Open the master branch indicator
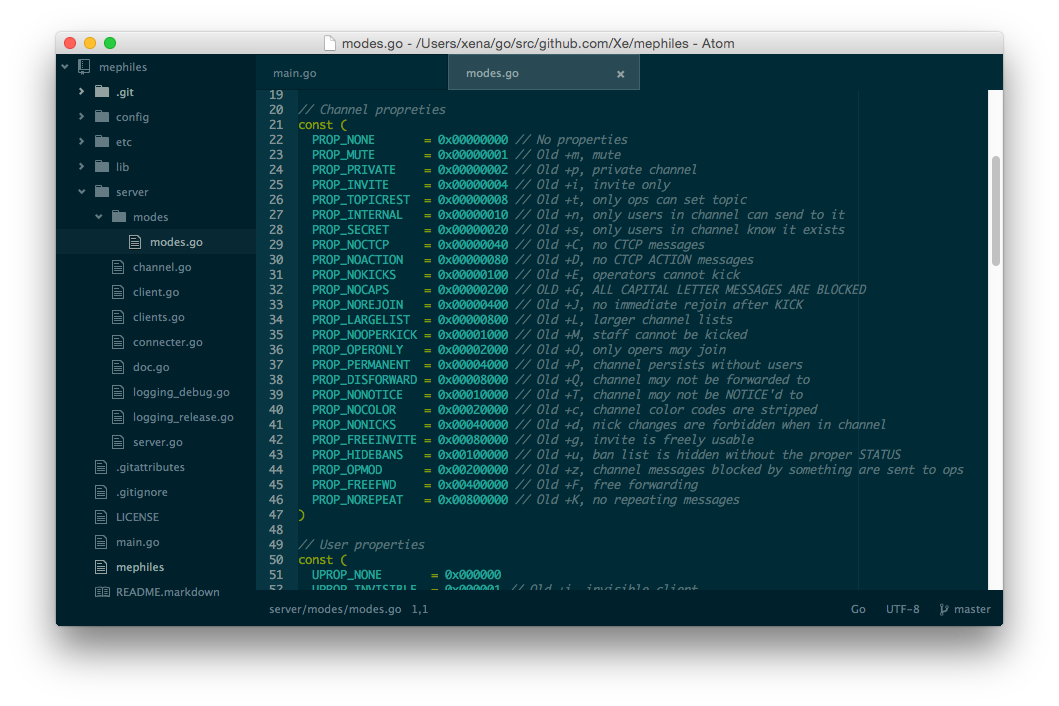Image resolution: width=1059 pixels, height=706 pixels. [964, 608]
